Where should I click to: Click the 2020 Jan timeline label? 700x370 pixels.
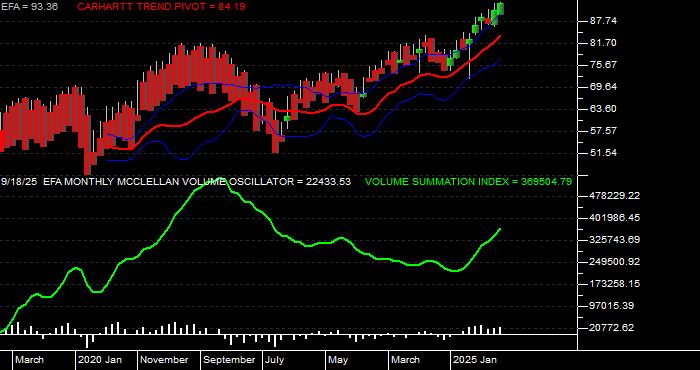[x=100, y=360]
